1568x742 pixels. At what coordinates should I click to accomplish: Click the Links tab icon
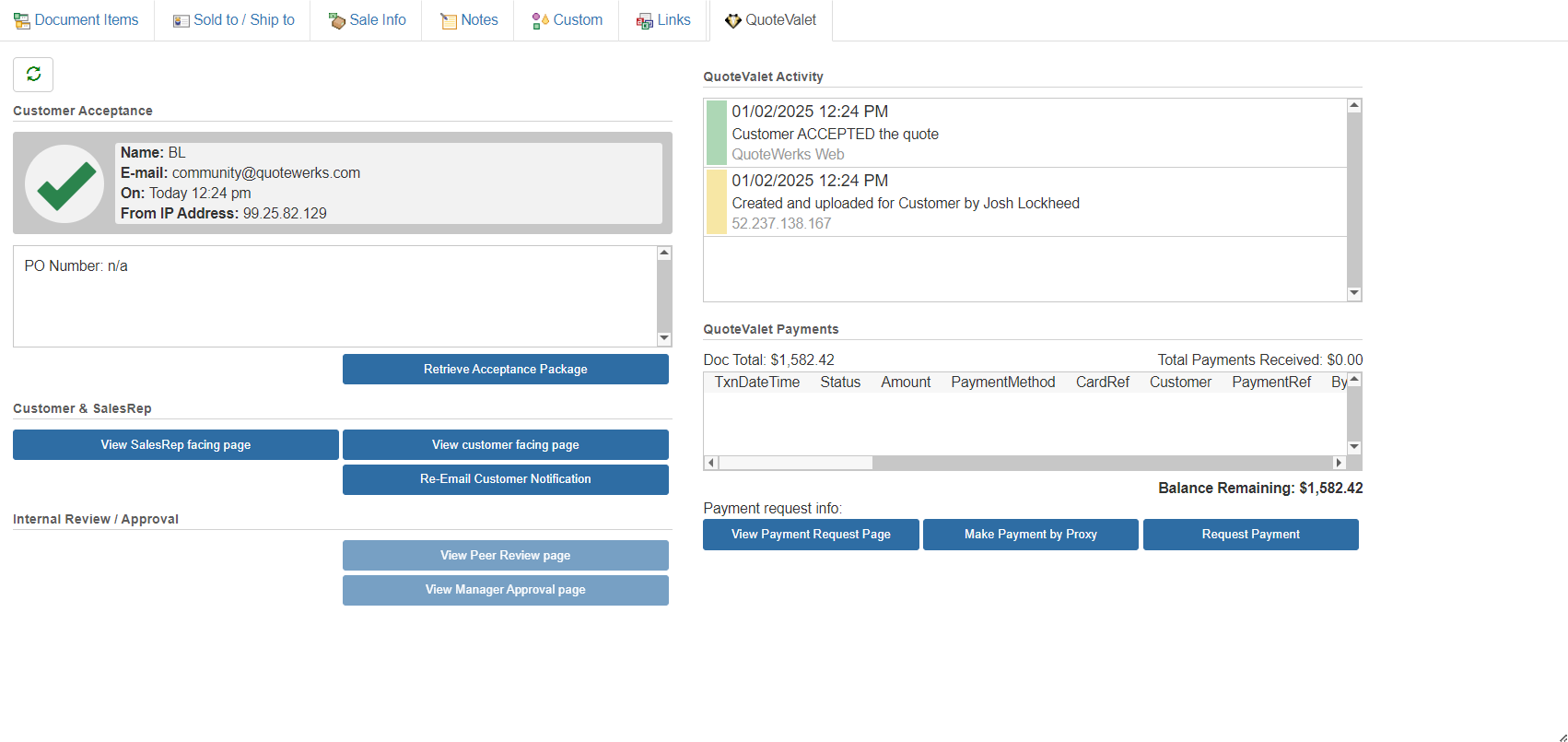(x=645, y=20)
